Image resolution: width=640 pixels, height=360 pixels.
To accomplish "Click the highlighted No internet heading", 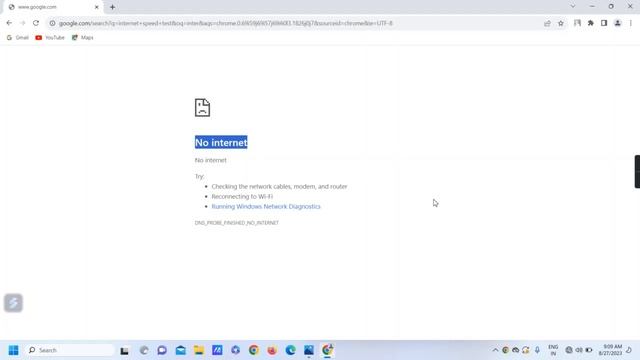I will tap(221, 142).
